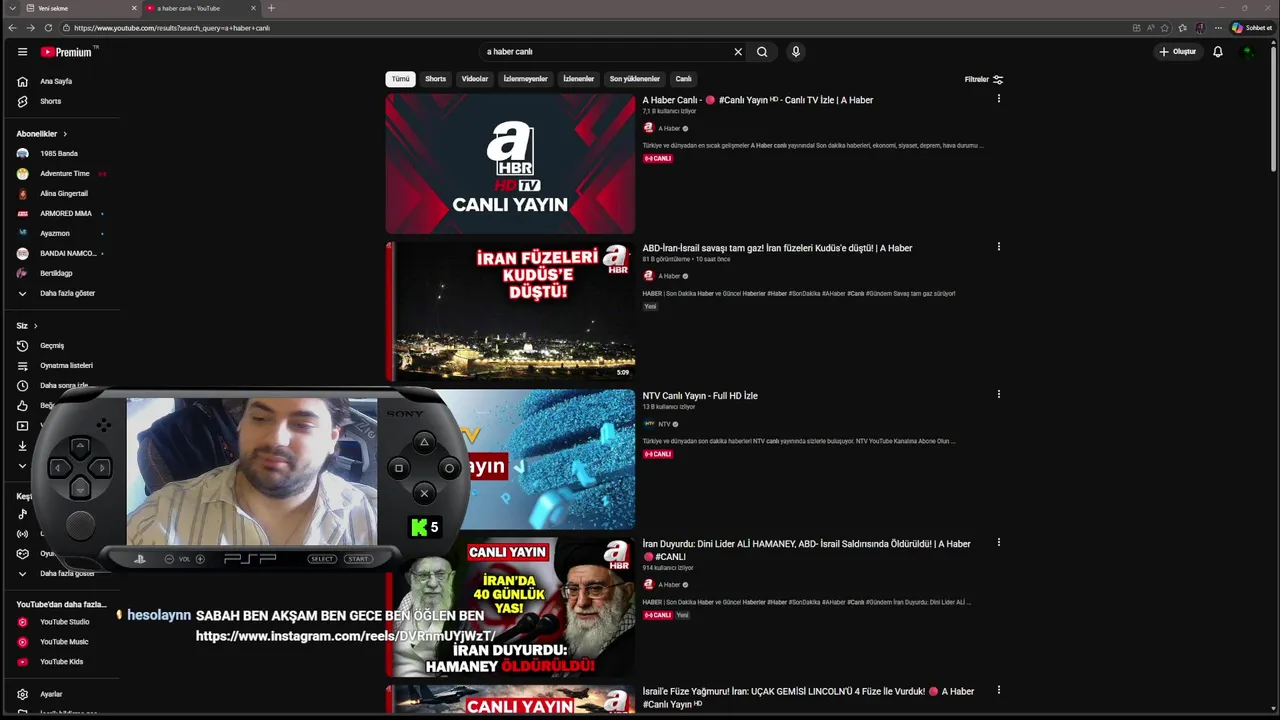Viewport: 1280px width, 720px height.
Task: Open the 1985 Banda subscription
Action: click(x=60, y=153)
